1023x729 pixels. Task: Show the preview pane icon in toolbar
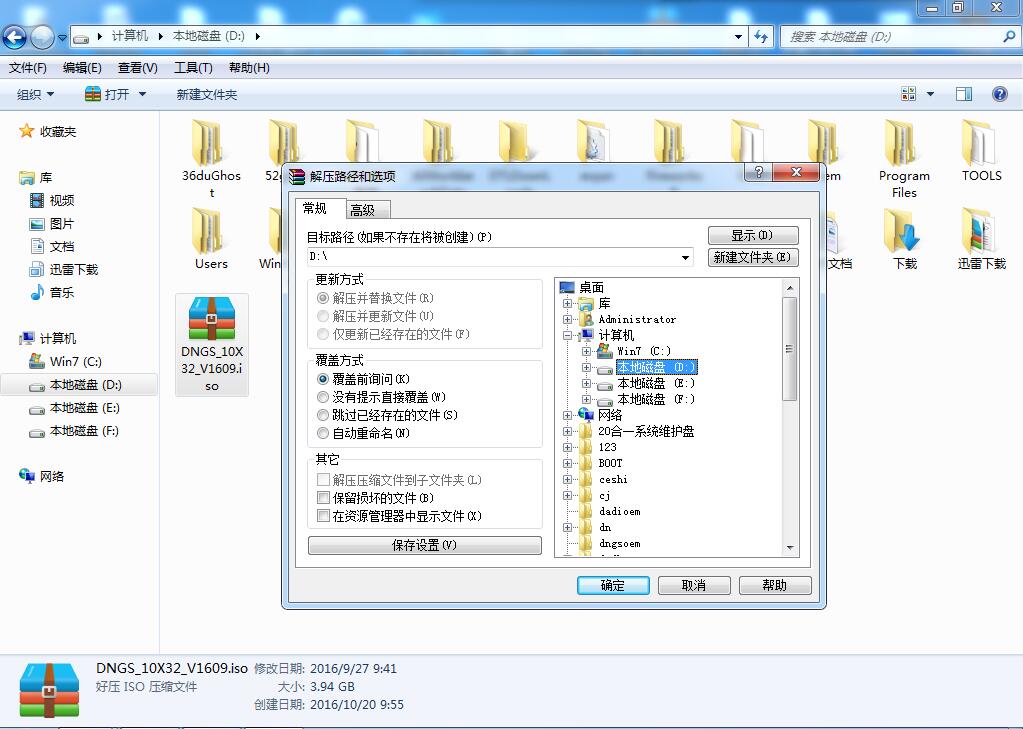point(962,93)
